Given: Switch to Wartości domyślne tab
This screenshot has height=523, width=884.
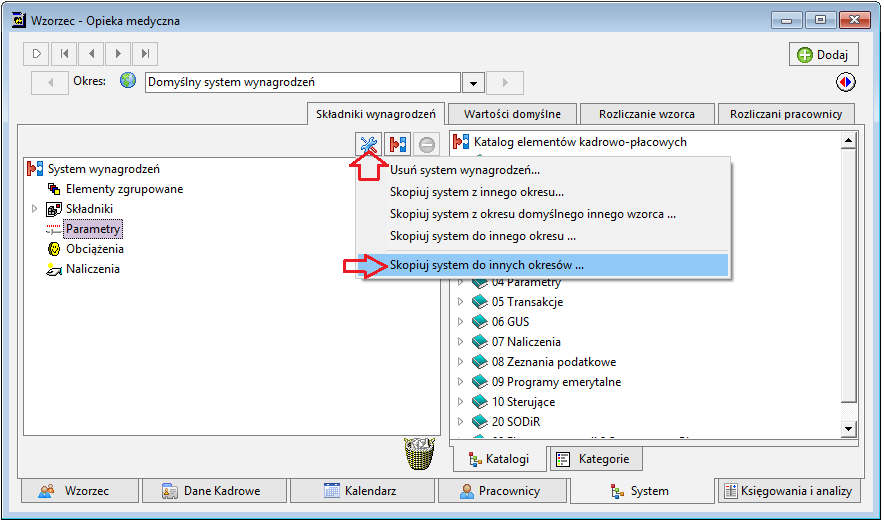Looking at the screenshot, I should coord(512,114).
